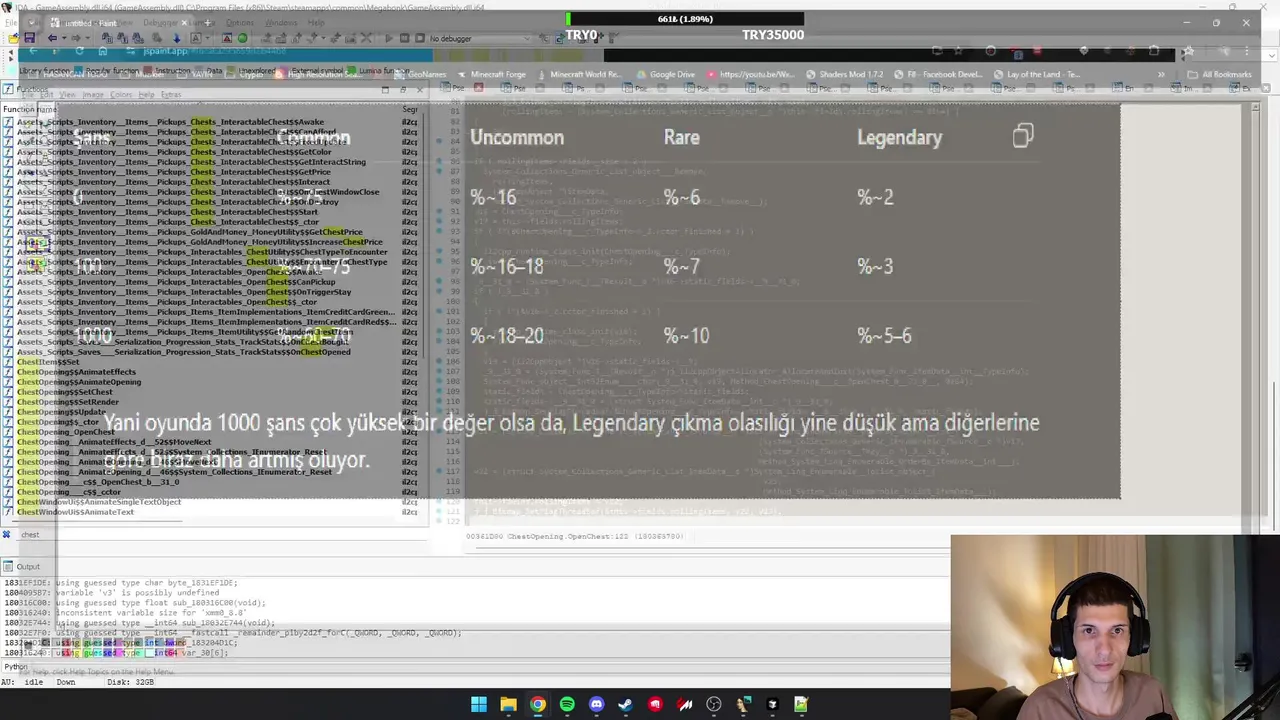Click the 661₺ donation progress bar

[685, 19]
